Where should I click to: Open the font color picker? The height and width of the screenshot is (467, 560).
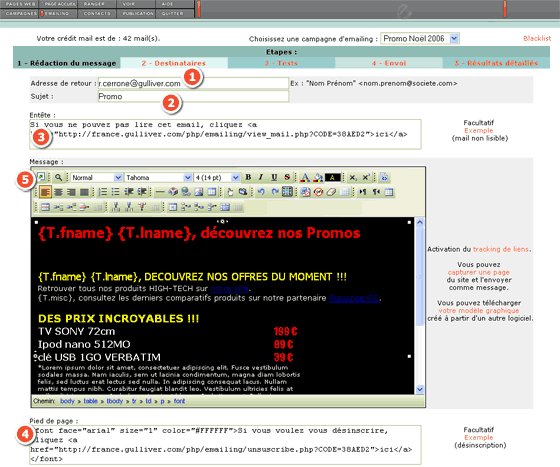(x=305, y=177)
